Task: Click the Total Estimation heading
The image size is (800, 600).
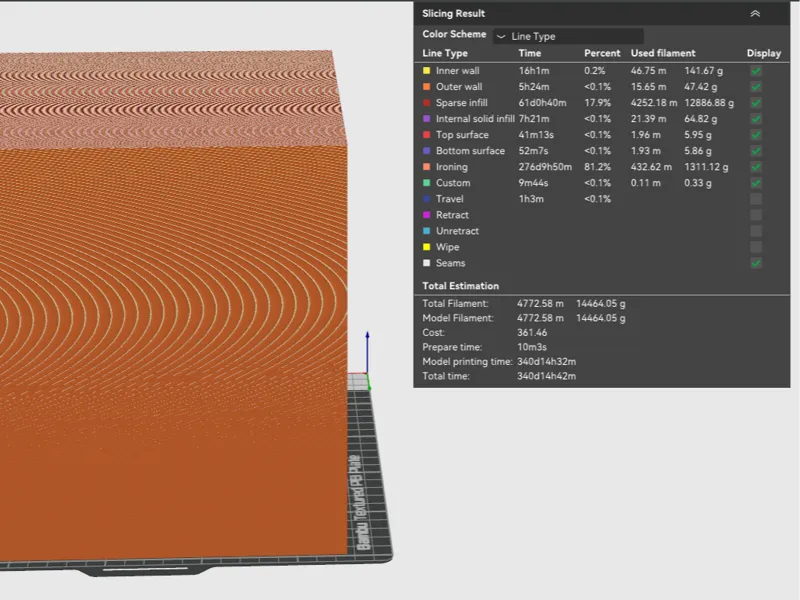Action: (460, 286)
